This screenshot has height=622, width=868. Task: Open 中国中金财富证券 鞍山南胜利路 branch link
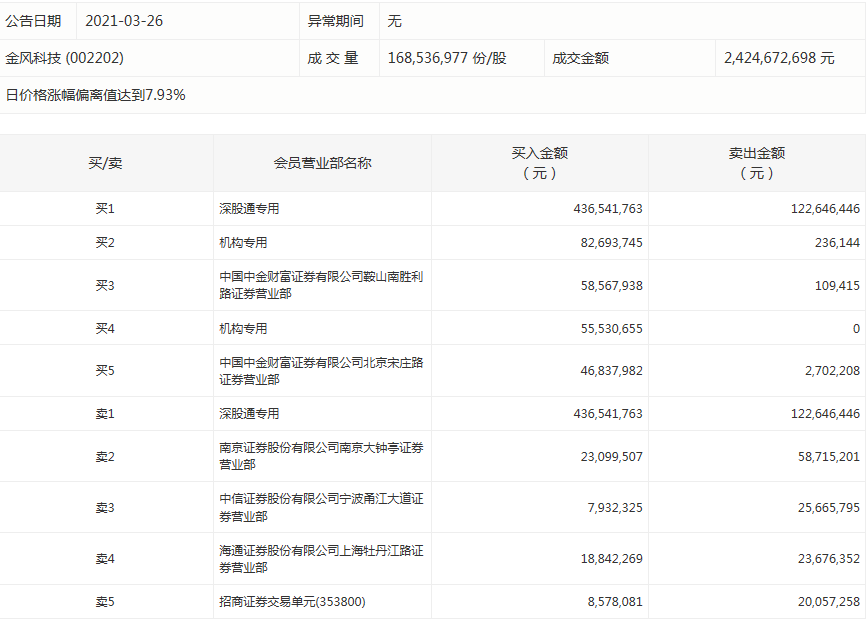[321, 285]
